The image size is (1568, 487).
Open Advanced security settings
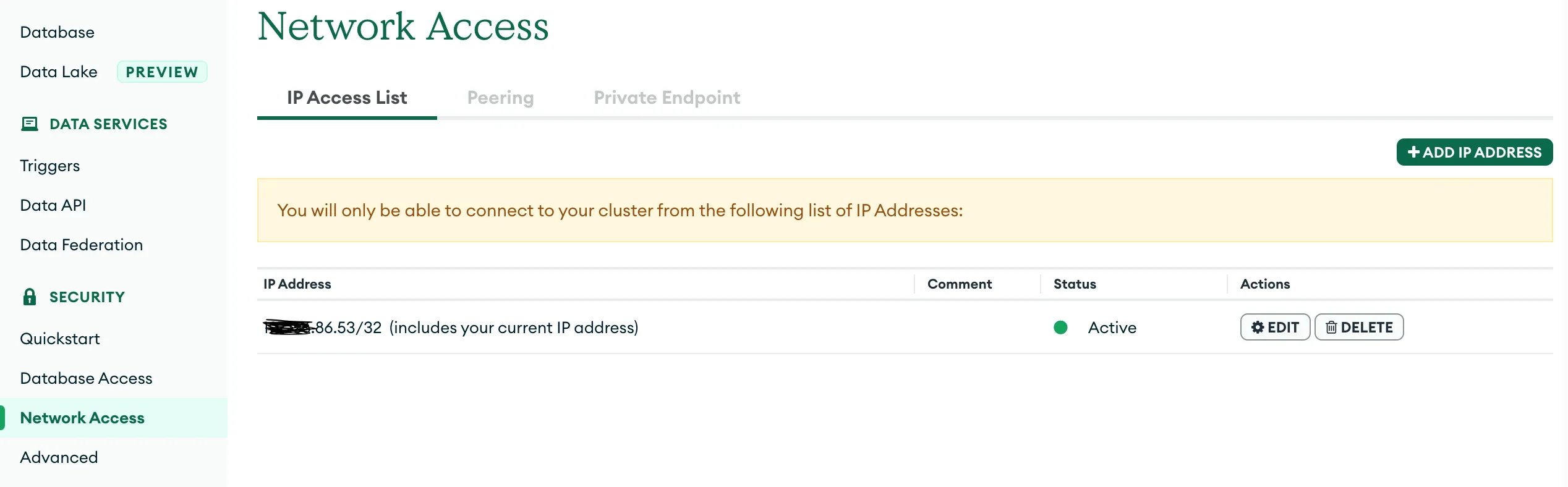[x=59, y=457]
